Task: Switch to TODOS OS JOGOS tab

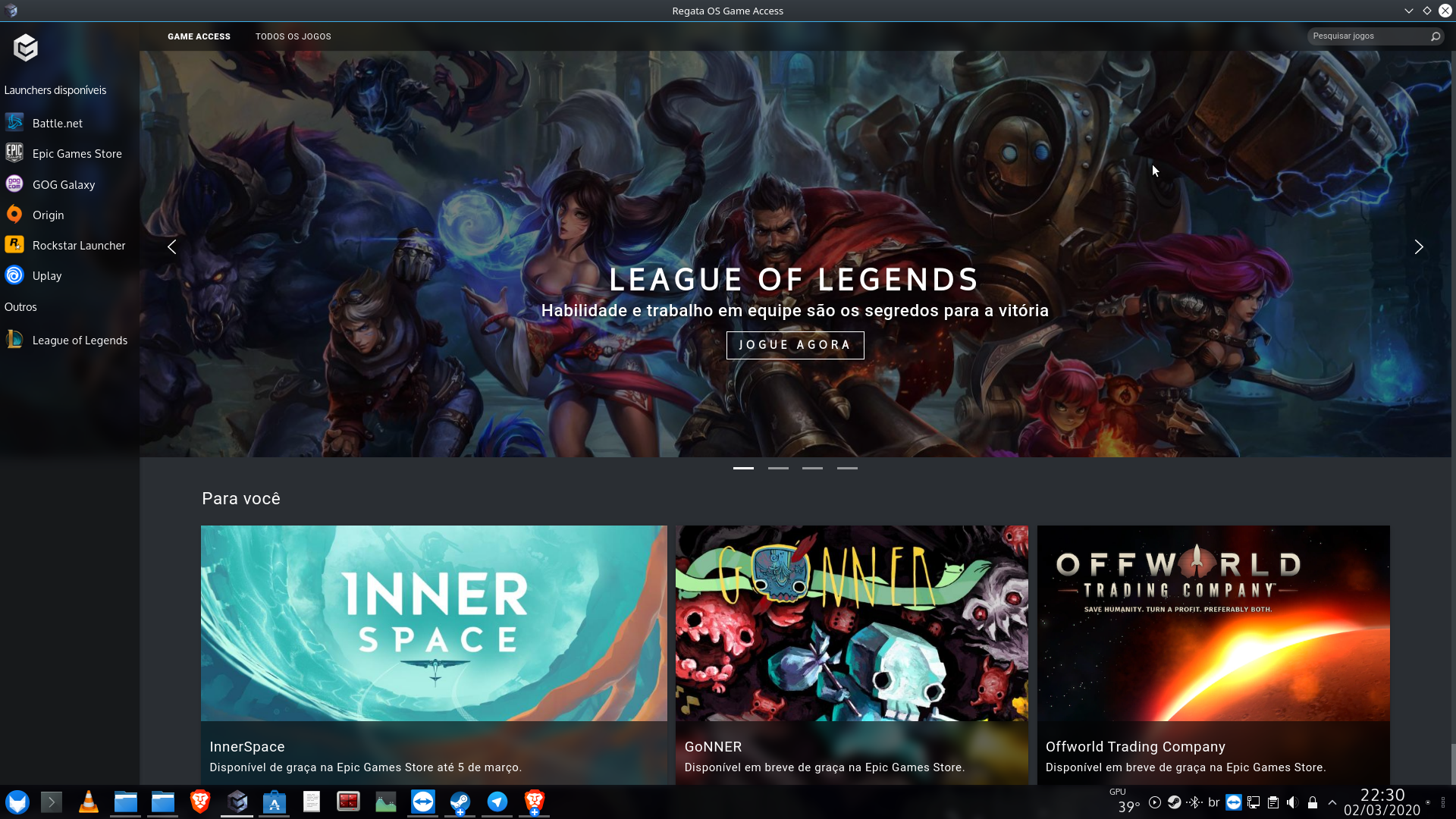Action: pyautogui.click(x=293, y=36)
